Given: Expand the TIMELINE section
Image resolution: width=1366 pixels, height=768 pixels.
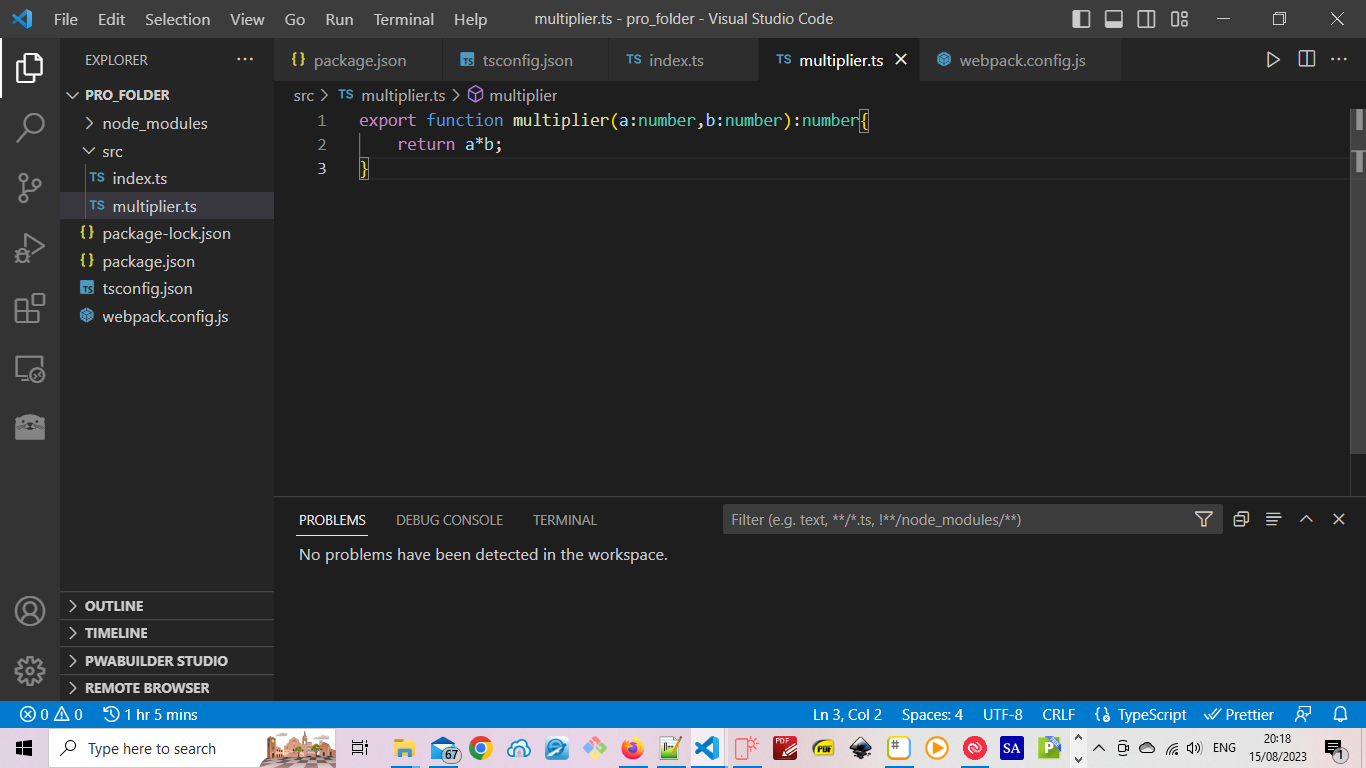Looking at the screenshot, I should (116, 633).
